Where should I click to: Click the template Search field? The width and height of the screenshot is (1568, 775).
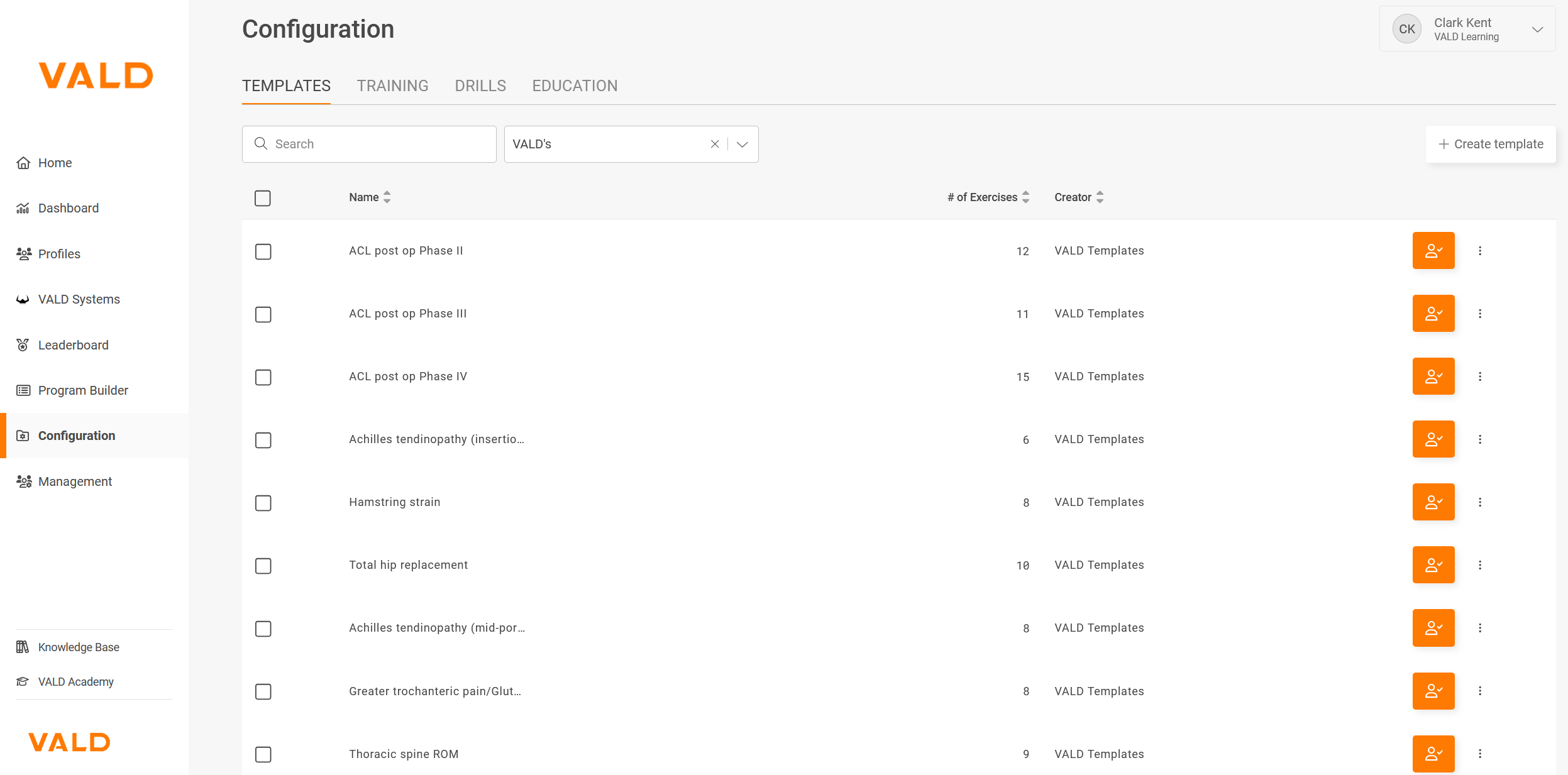pos(377,144)
